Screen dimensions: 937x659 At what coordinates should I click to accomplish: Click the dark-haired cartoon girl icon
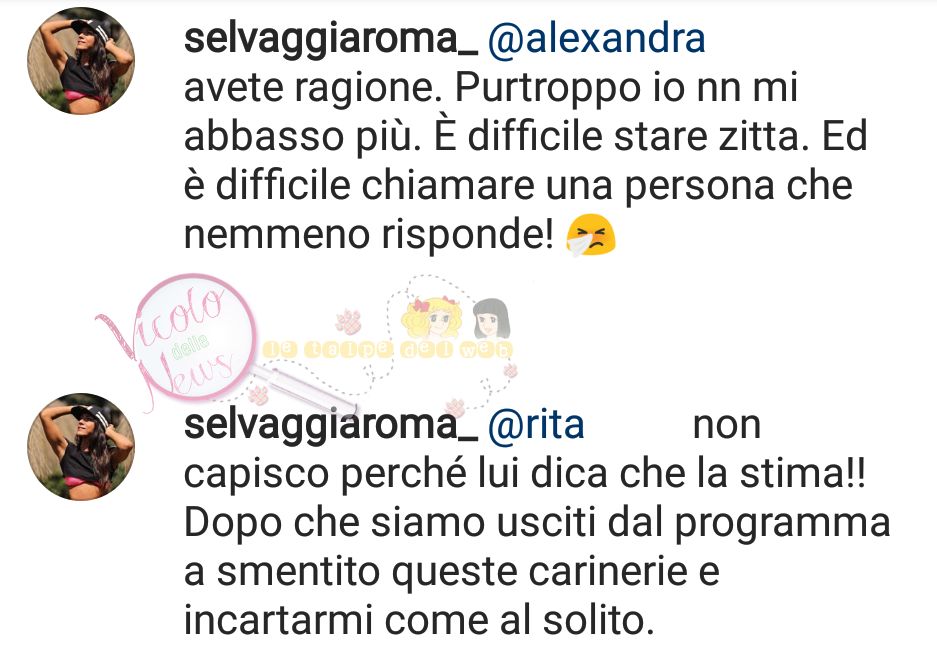click(x=491, y=319)
